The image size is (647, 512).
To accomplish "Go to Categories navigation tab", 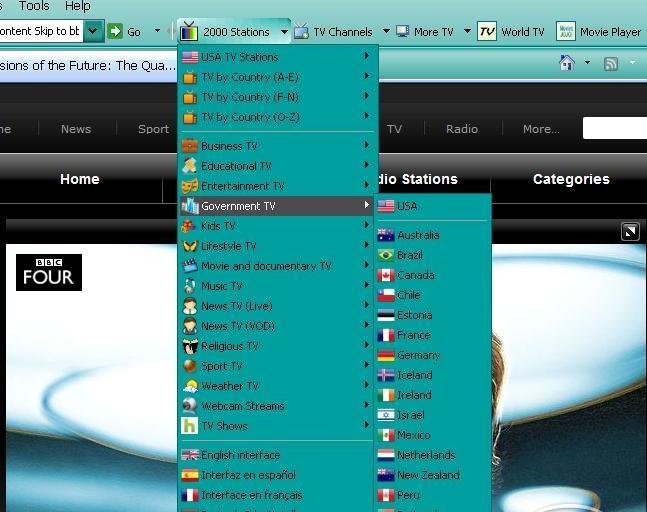I will [x=571, y=179].
